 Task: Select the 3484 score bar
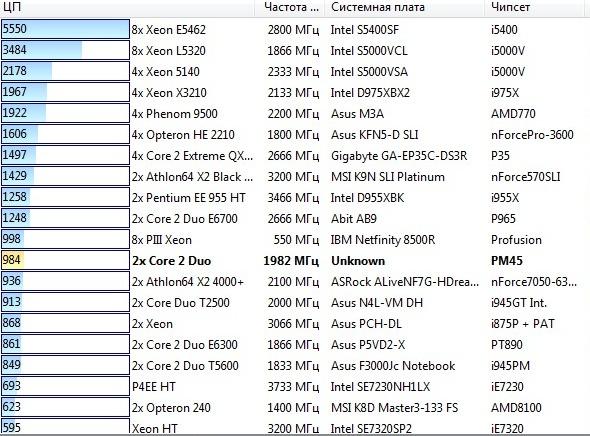65,50
